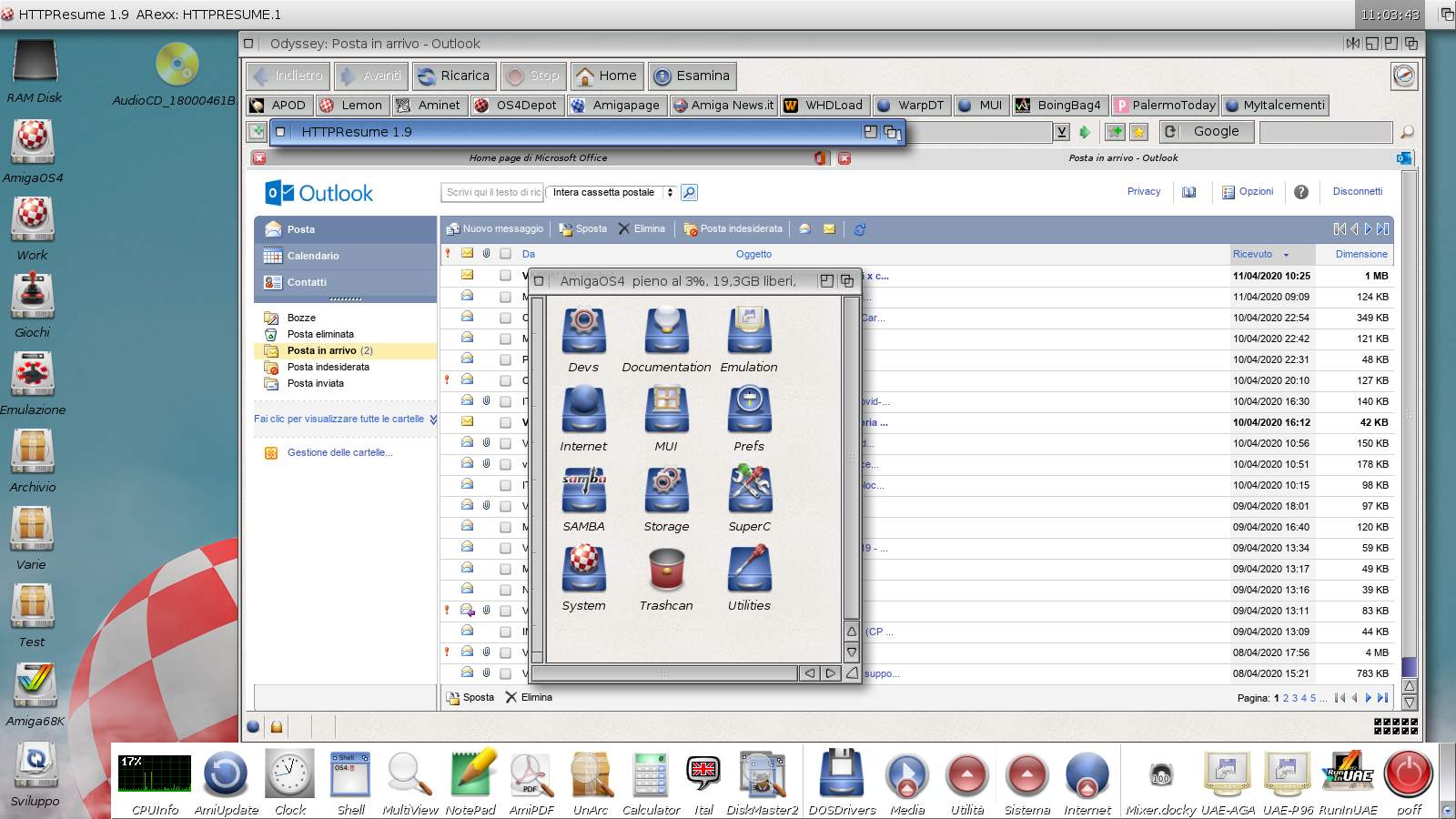Tick checkbox of mail received 10/04/2020 16:12
Screen dimensions: 1456x819
(505, 421)
